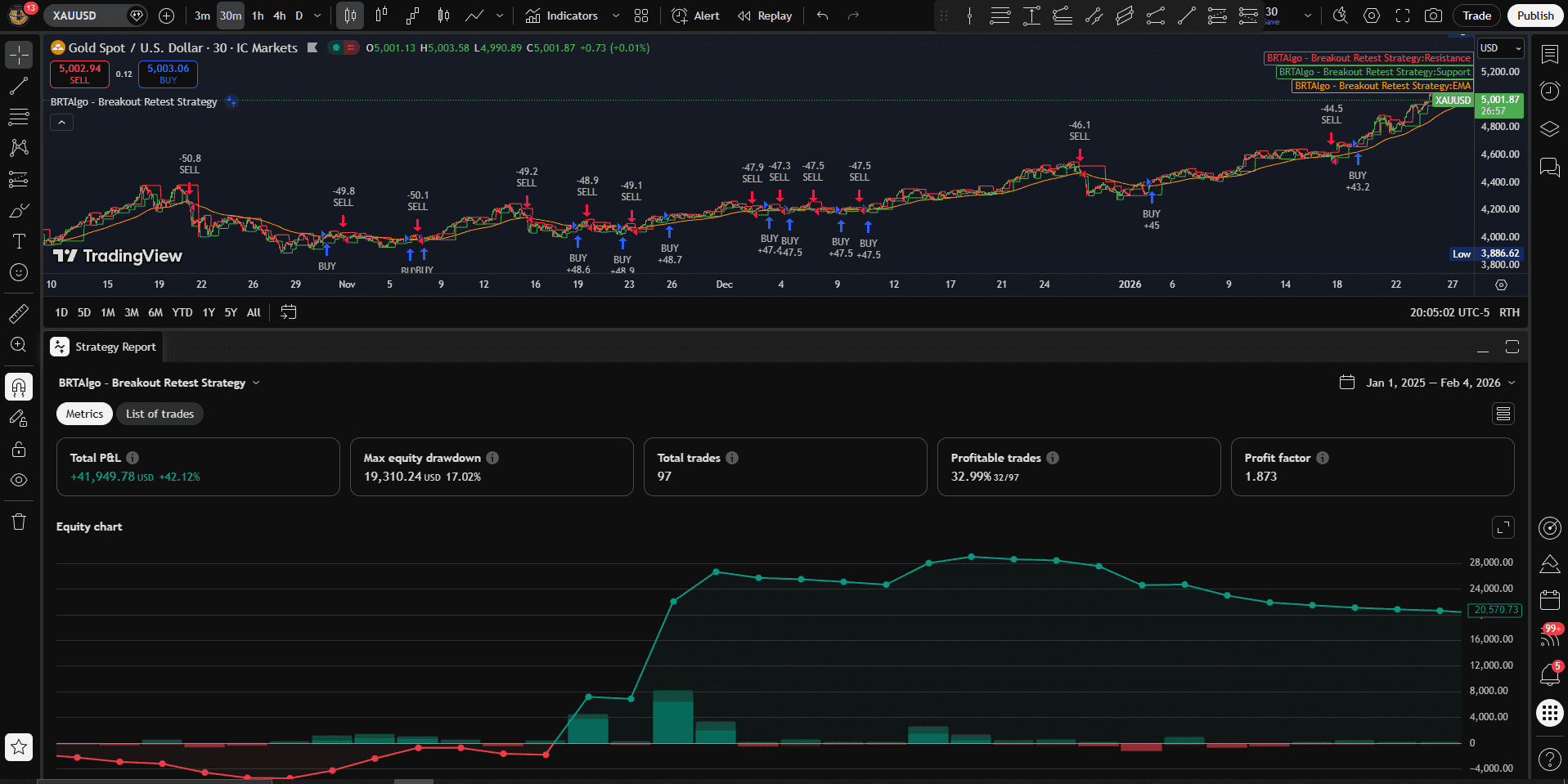Open the Indicators dialog

coord(562,16)
